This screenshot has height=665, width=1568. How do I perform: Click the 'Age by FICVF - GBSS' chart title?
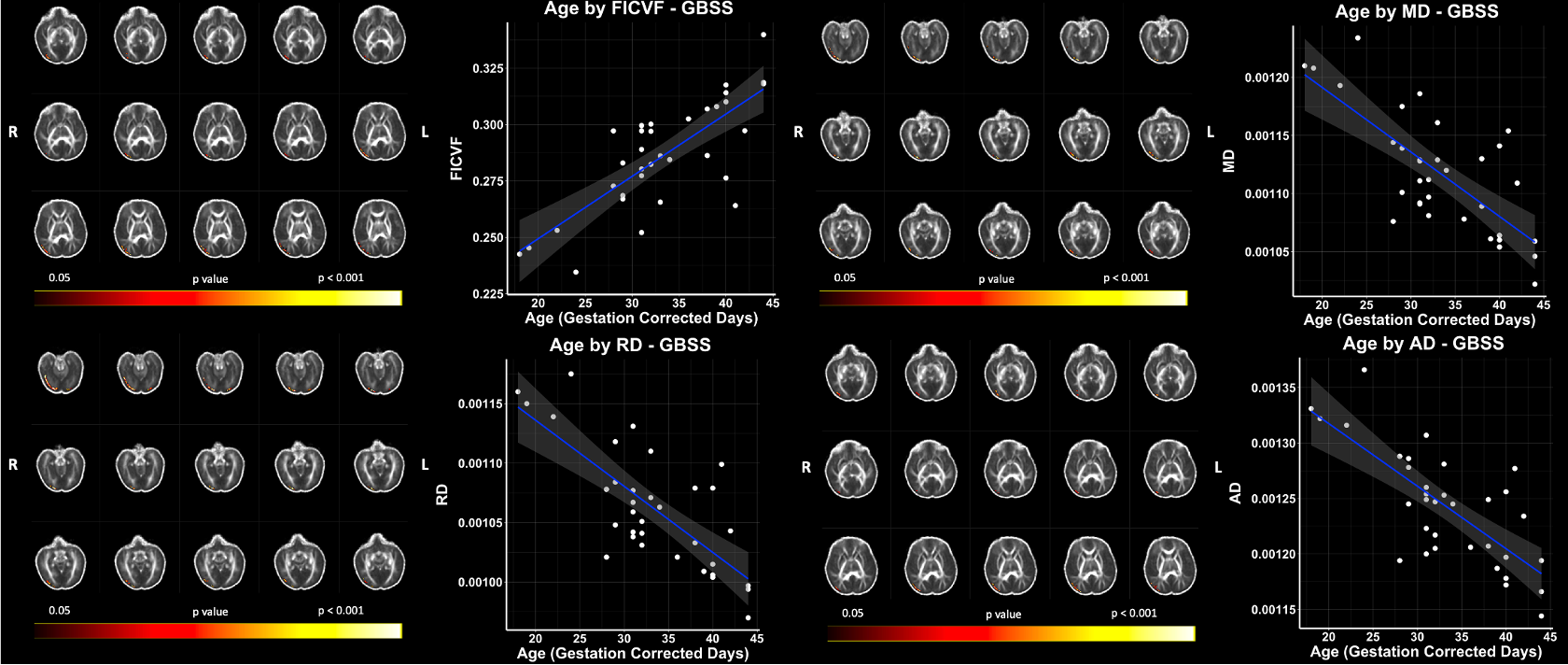[x=638, y=9]
